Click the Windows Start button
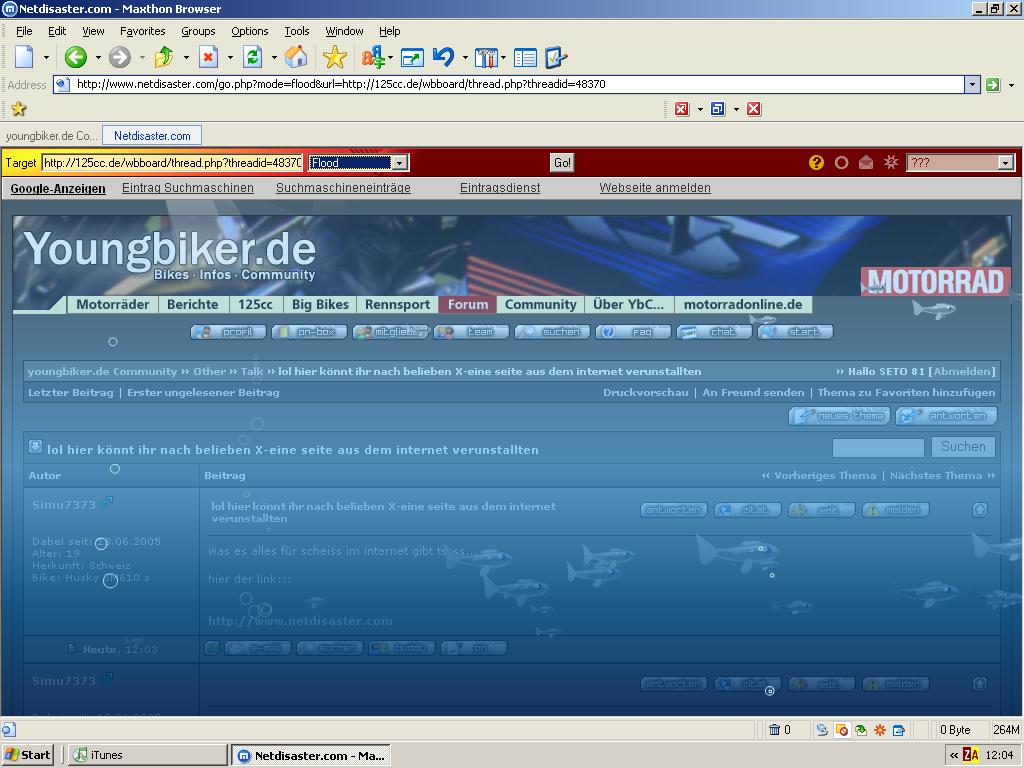 click(27, 755)
